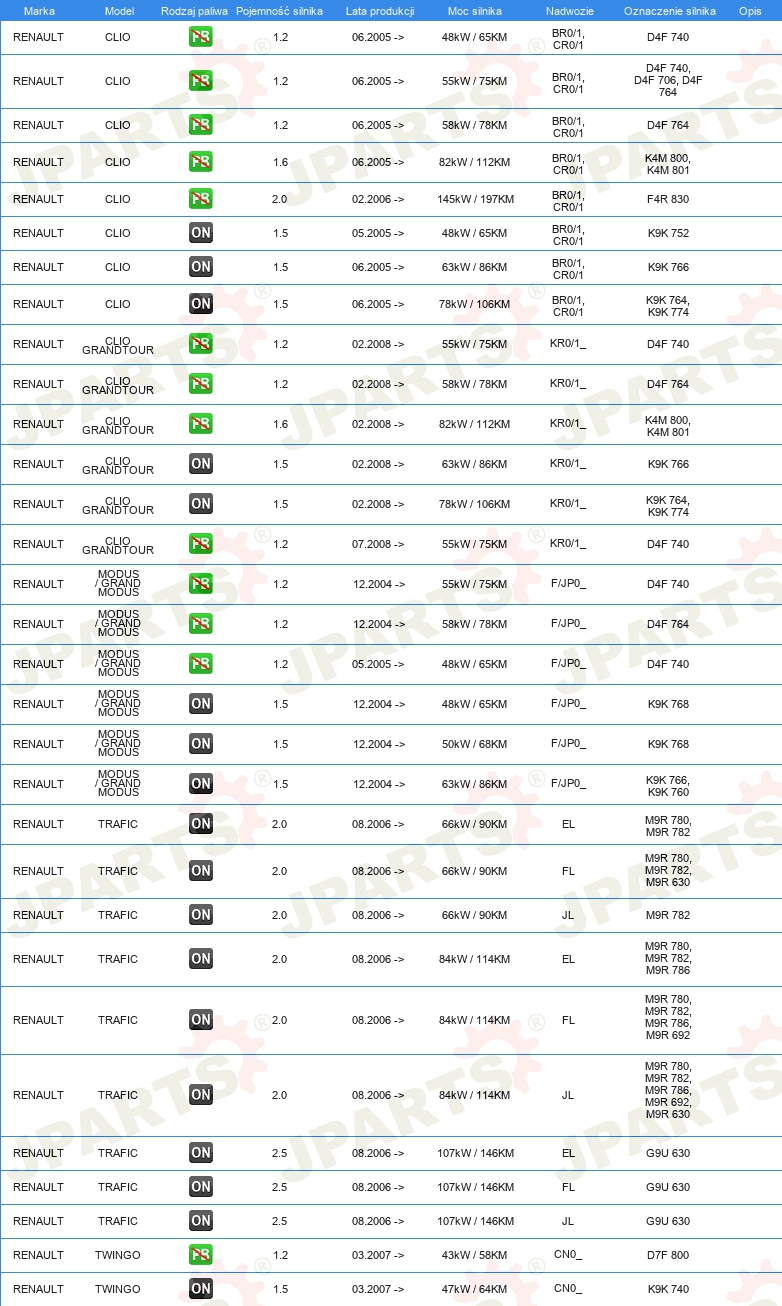The width and height of the screenshot is (782, 1306).
Task: Click the diesel ON icon in the CLIO GRANDTOUR 63kW row
Action: tap(201, 464)
